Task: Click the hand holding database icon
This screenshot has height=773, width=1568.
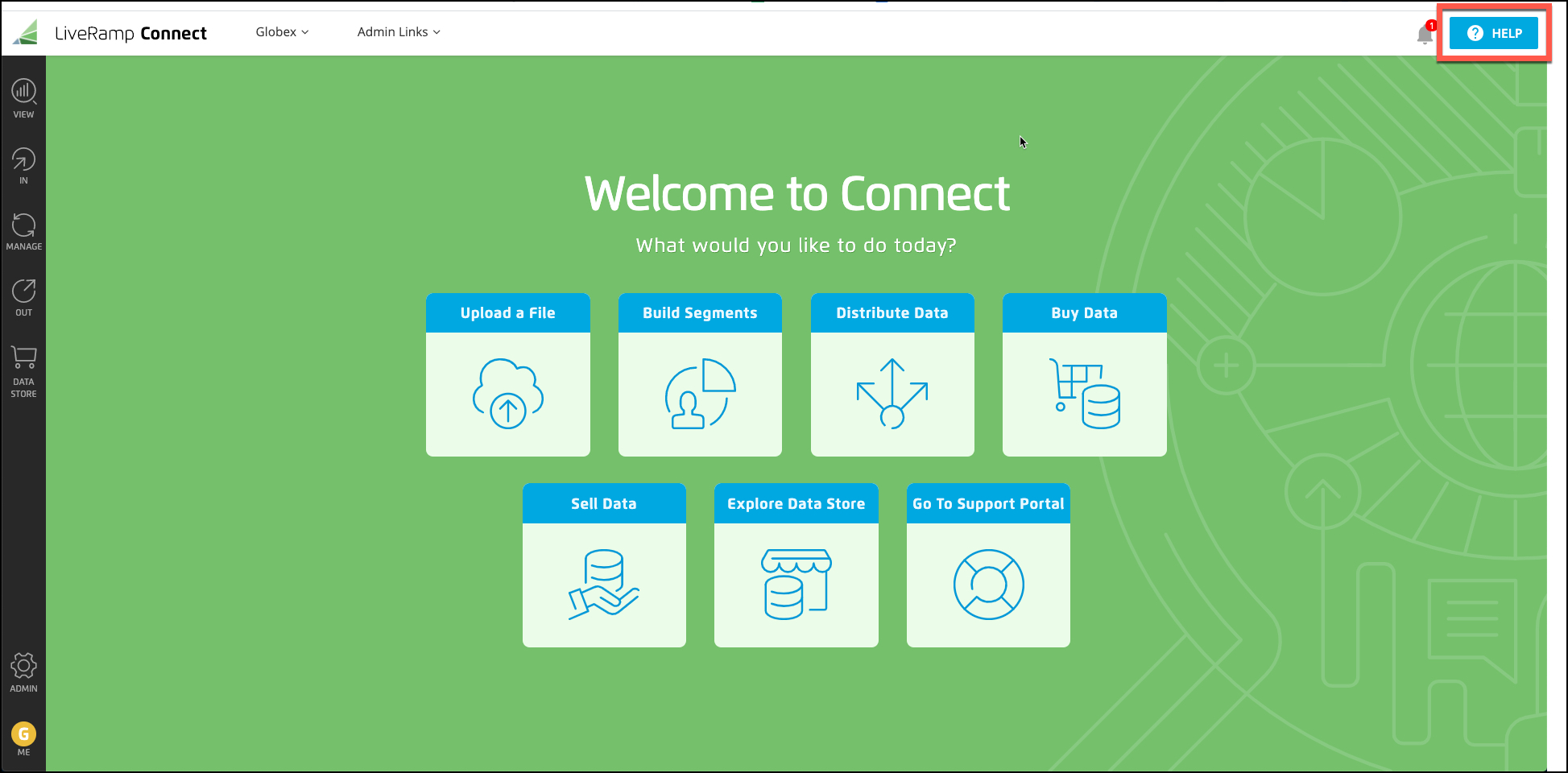Action: click(604, 585)
